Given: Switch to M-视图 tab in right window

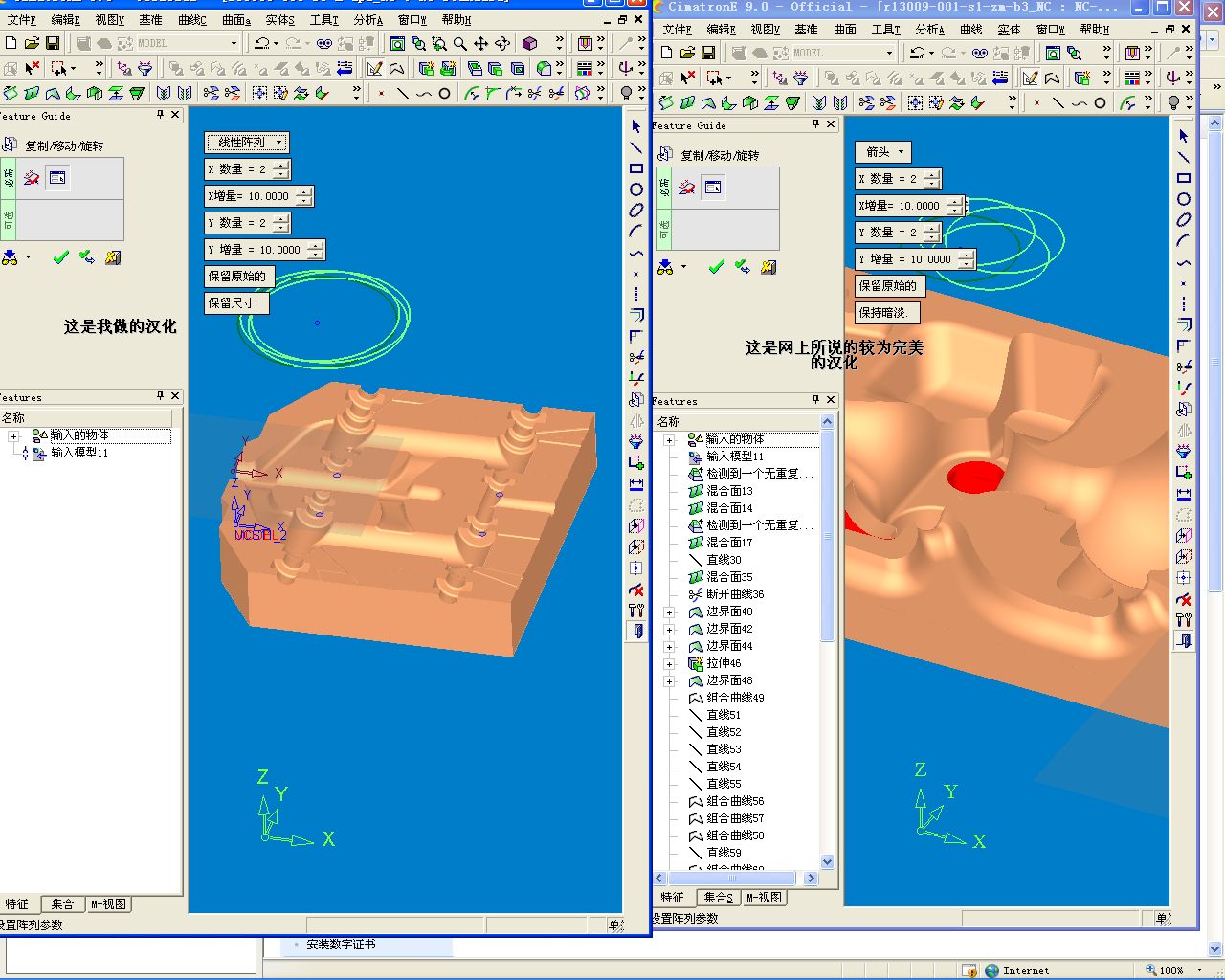Looking at the screenshot, I should 764,898.
